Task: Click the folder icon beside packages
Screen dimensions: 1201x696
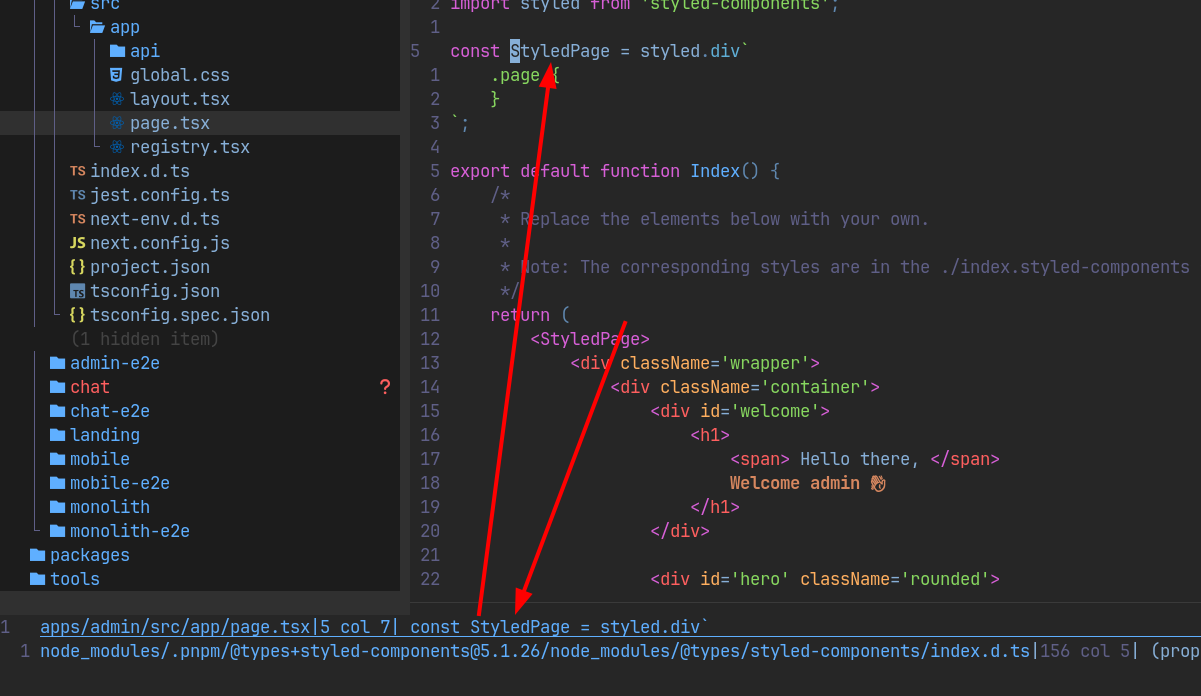Action: 38,555
